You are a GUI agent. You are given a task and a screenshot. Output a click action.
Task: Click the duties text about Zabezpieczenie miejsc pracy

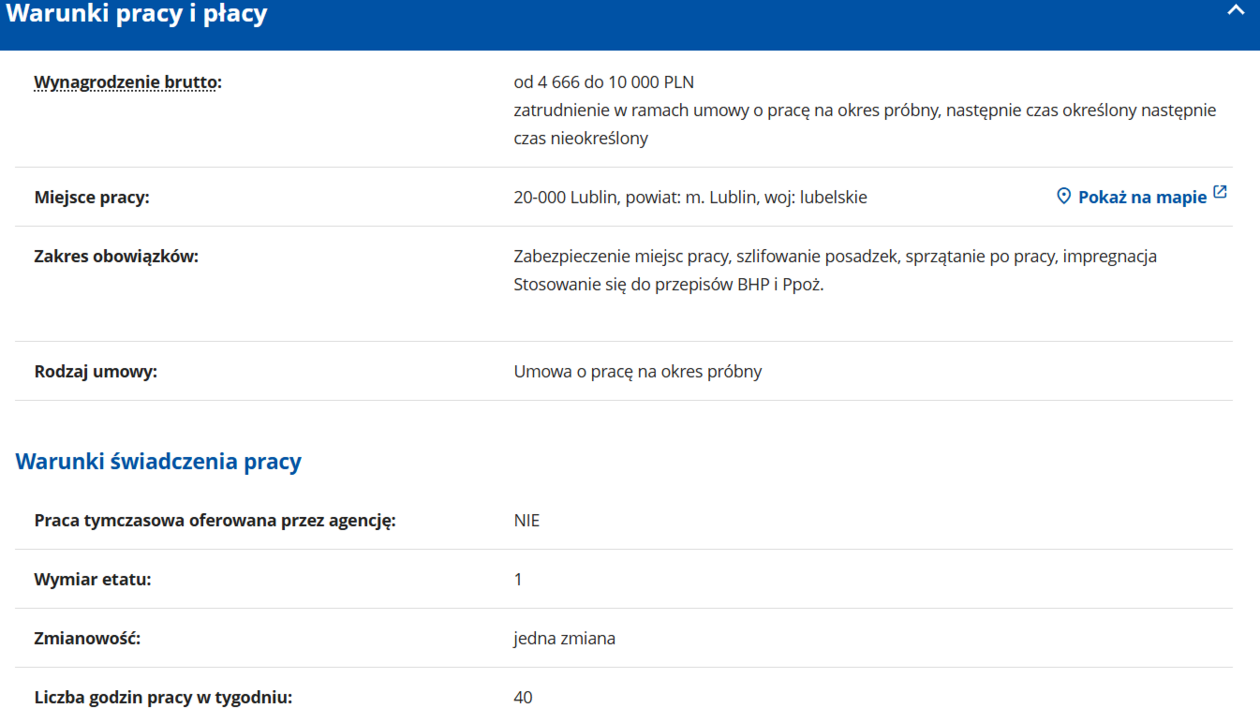click(x=835, y=256)
